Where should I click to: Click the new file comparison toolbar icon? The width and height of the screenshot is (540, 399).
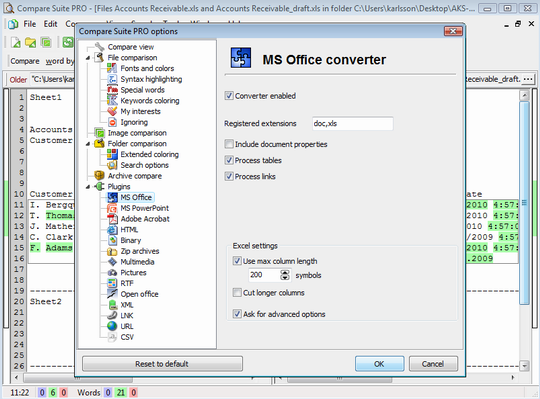coord(16,42)
